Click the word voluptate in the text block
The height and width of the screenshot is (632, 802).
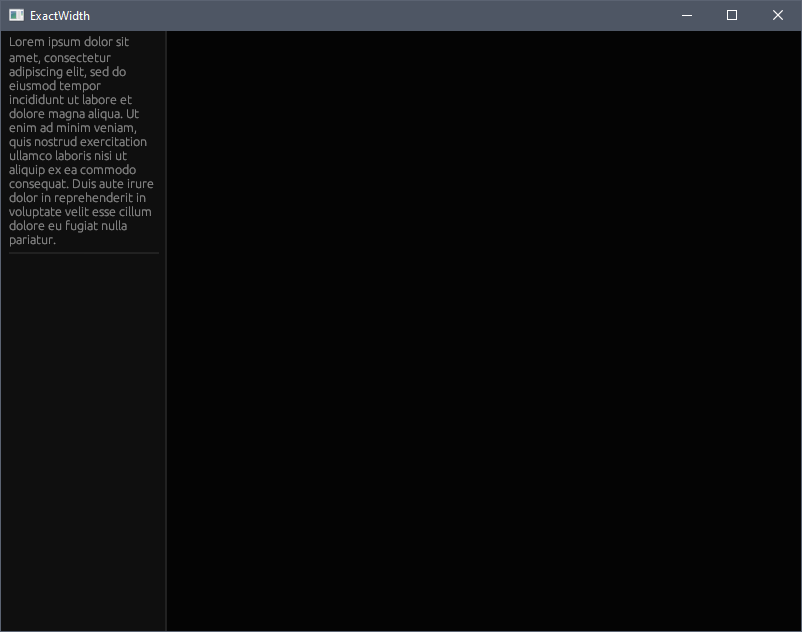34,211
